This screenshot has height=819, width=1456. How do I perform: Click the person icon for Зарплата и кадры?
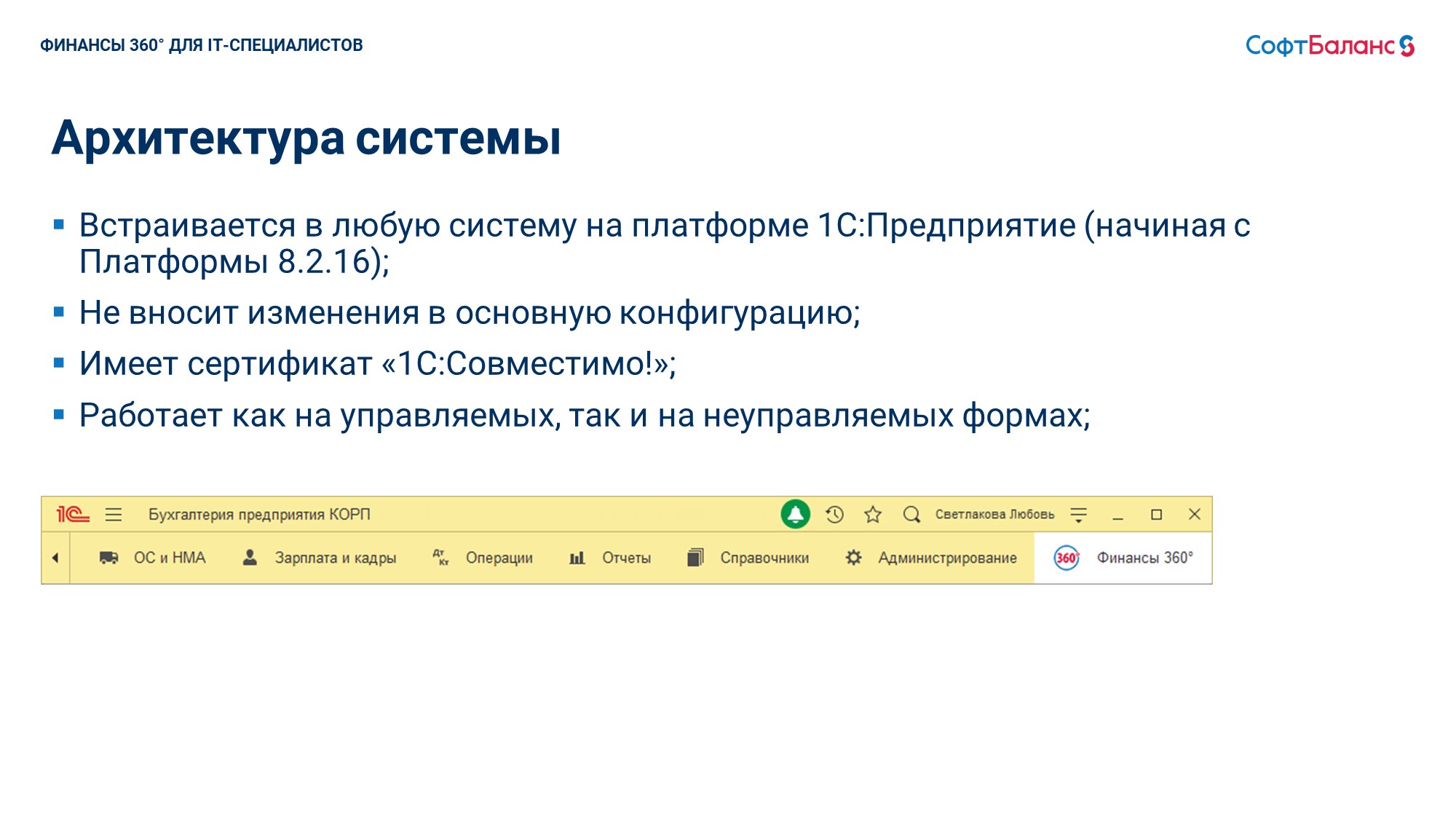coord(250,558)
